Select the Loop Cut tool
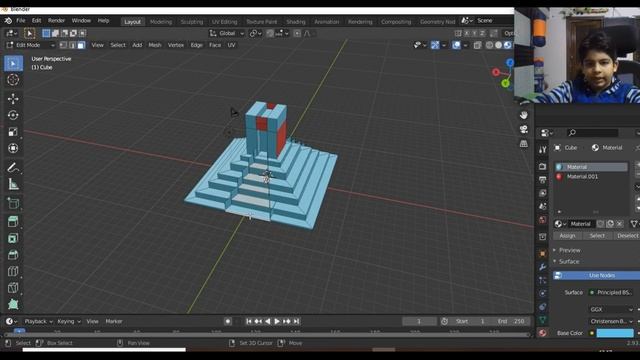The height and width of the screenshot is (360, 640). tap(13, 271)
